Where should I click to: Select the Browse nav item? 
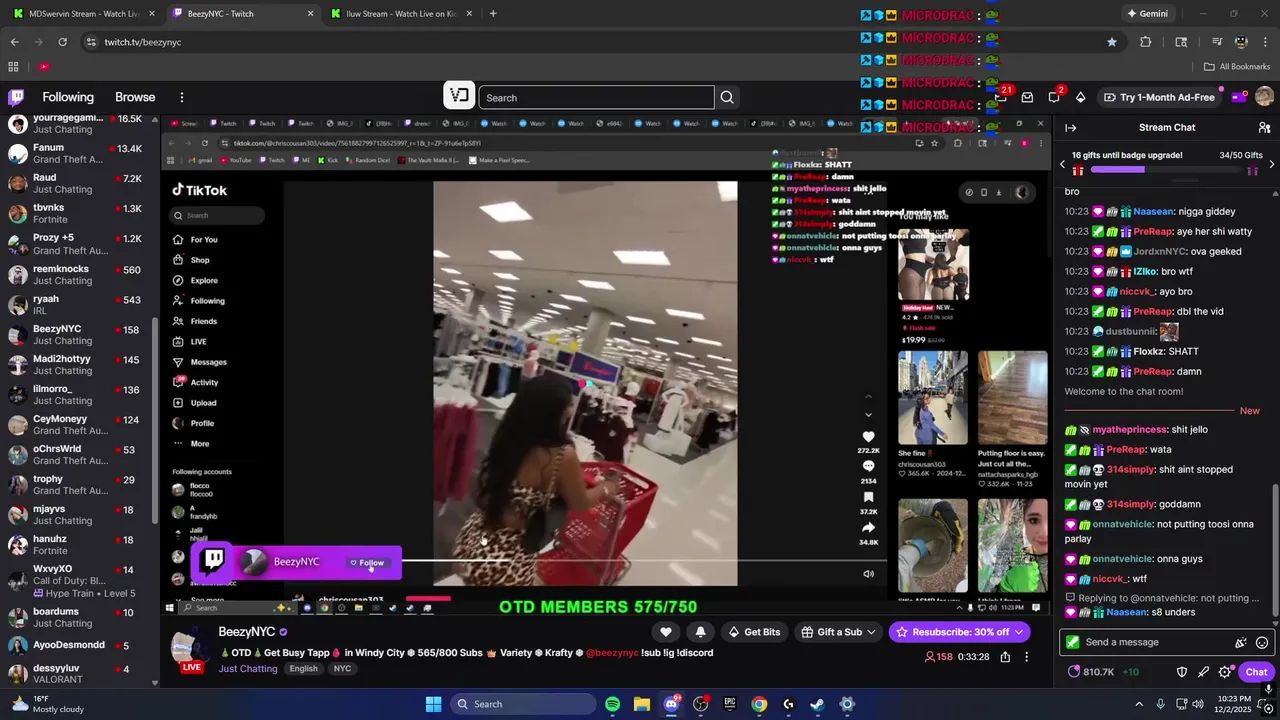[x=135, y=97]
